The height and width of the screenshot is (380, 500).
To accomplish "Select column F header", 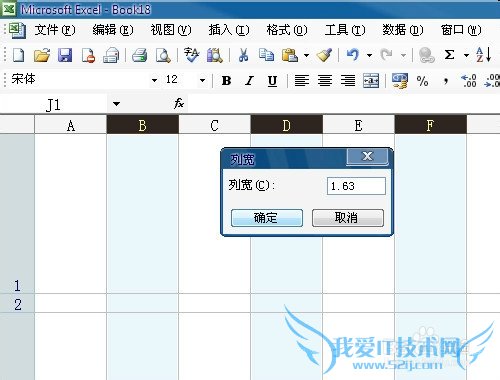I will click(x=430, y=125).
